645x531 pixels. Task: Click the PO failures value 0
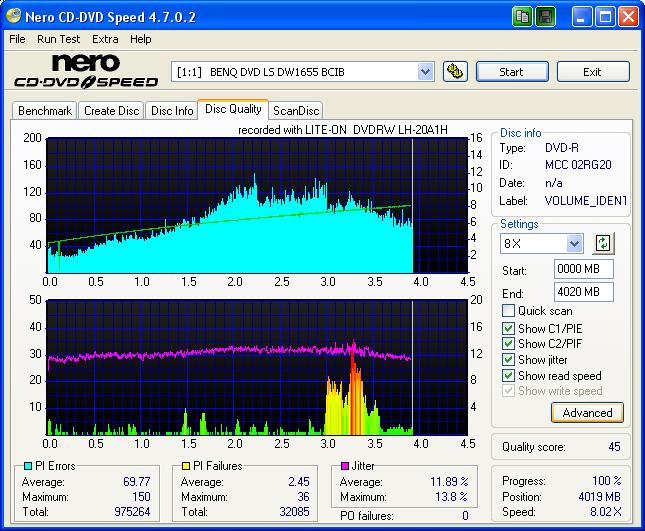[x=465, y=515]
